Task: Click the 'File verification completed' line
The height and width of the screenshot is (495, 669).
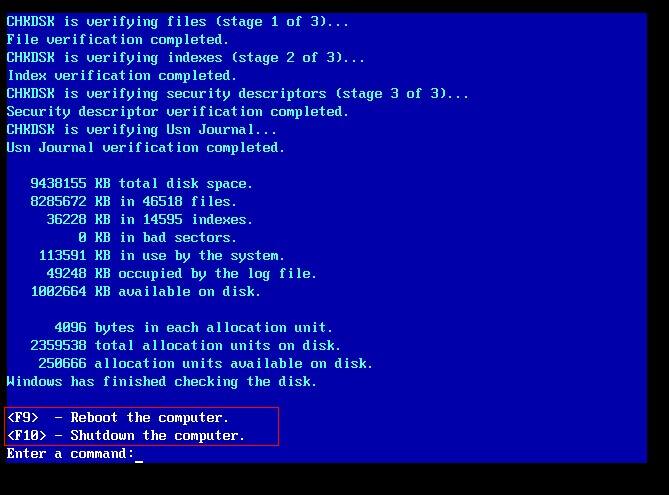Action: pos(117,39)
